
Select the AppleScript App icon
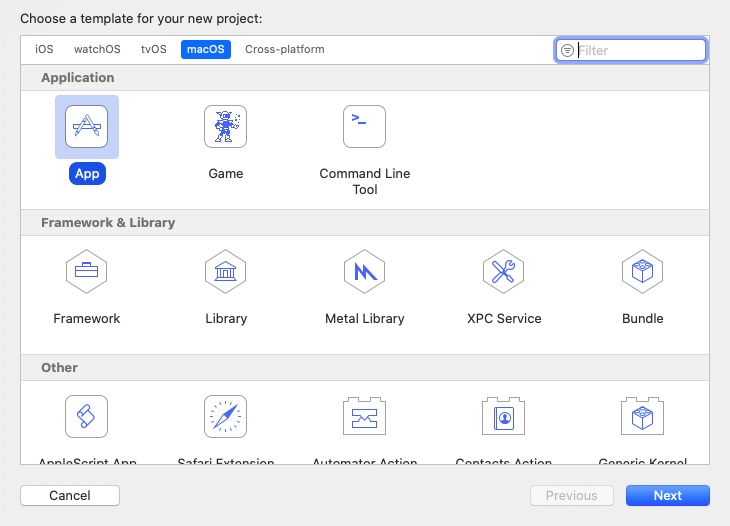click(x=87, y=416)
